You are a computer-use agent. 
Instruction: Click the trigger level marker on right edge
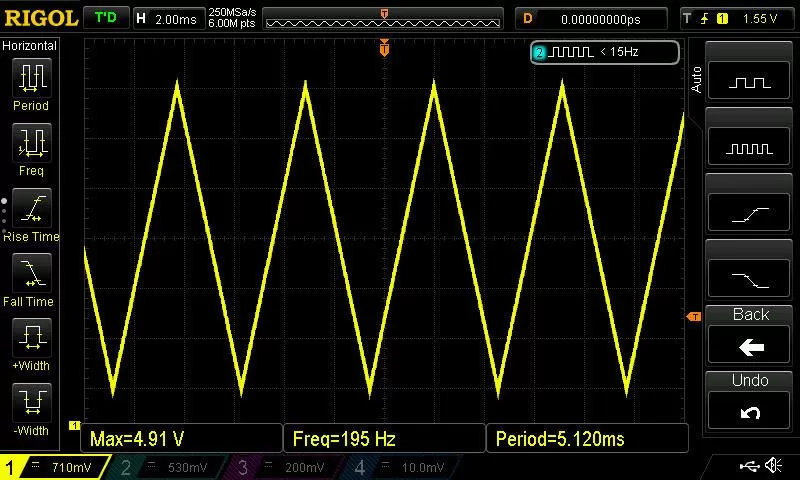(692, 317)
